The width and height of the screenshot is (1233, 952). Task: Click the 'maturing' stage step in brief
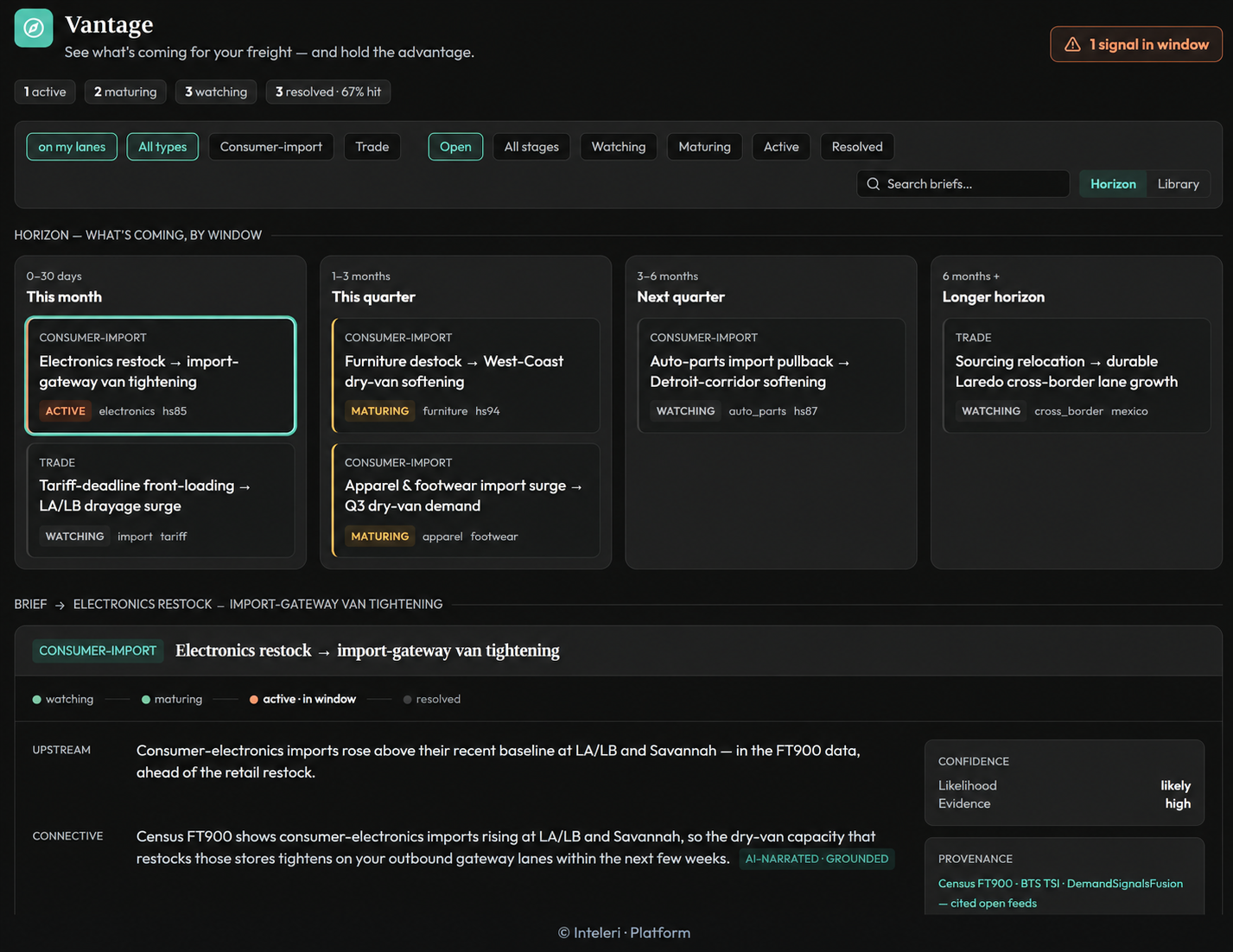pyautogui.click(x=172, y=699)
